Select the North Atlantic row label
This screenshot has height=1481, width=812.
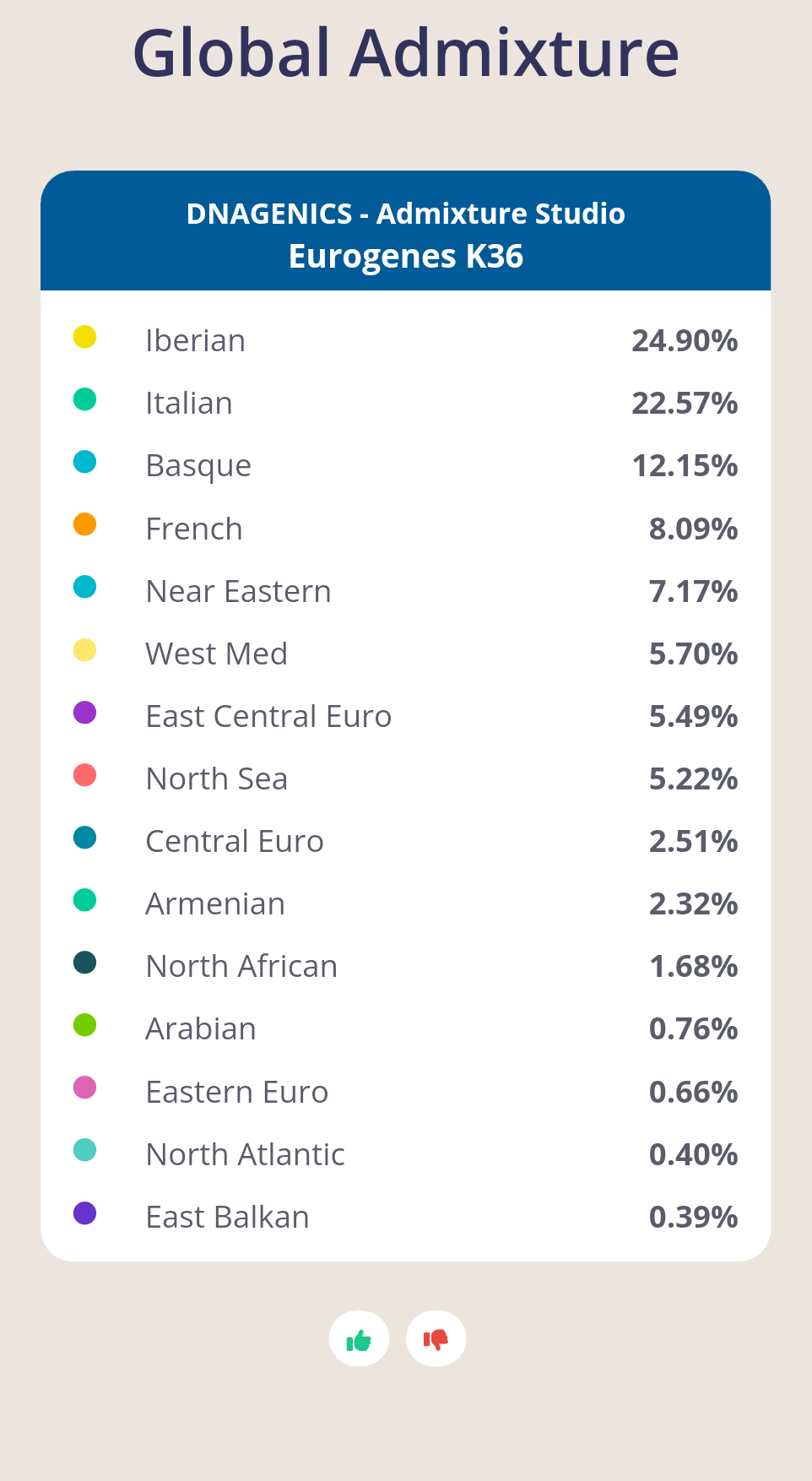pyautogui.click(x=246, y=1154)
